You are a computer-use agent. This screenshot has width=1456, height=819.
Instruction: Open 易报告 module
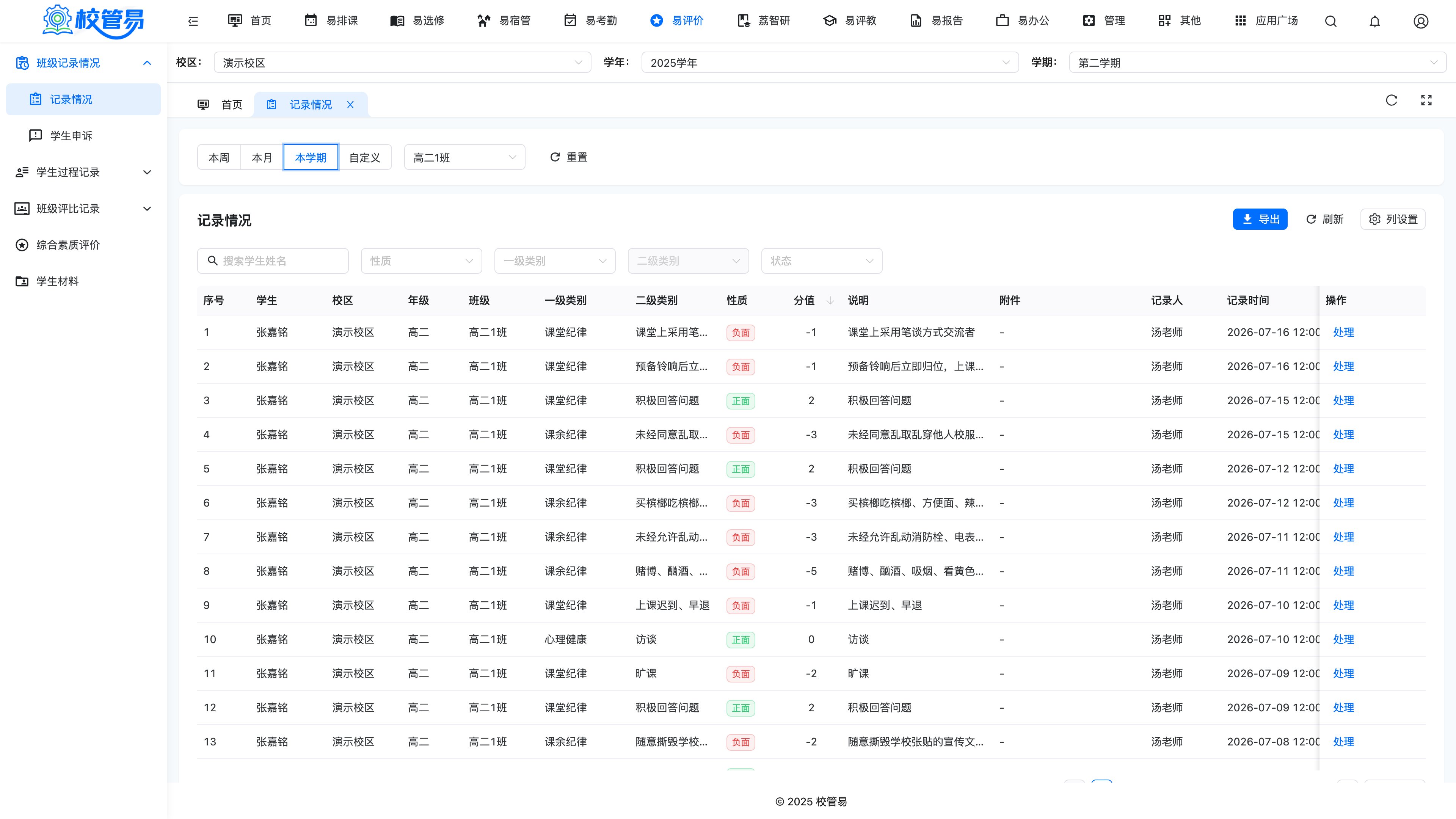(937, 21)
